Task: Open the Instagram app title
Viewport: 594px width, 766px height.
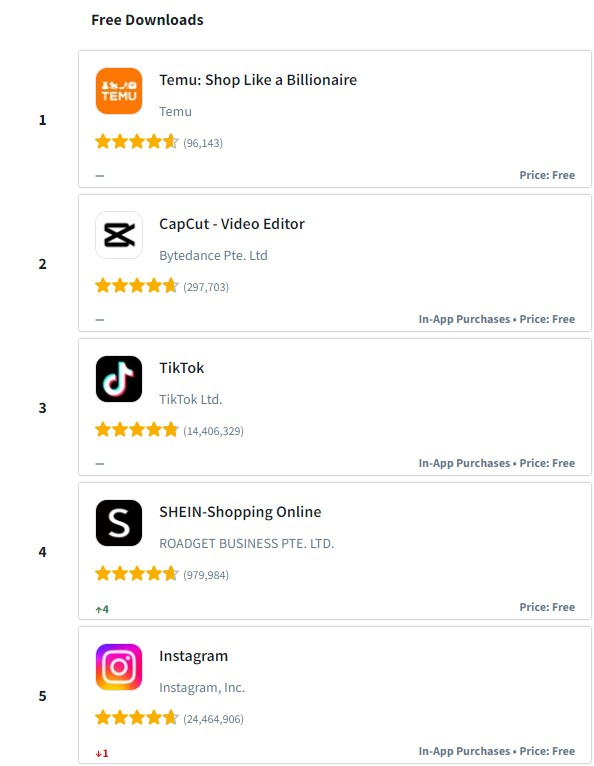Action: 193,656
